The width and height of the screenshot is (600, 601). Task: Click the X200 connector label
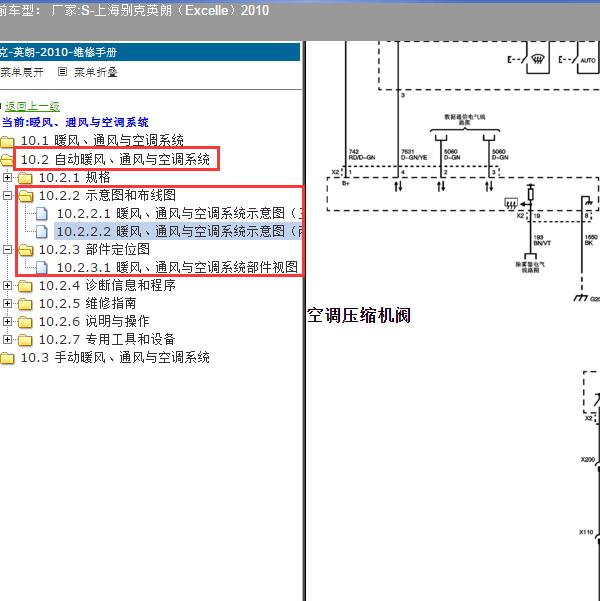[587, 459]
